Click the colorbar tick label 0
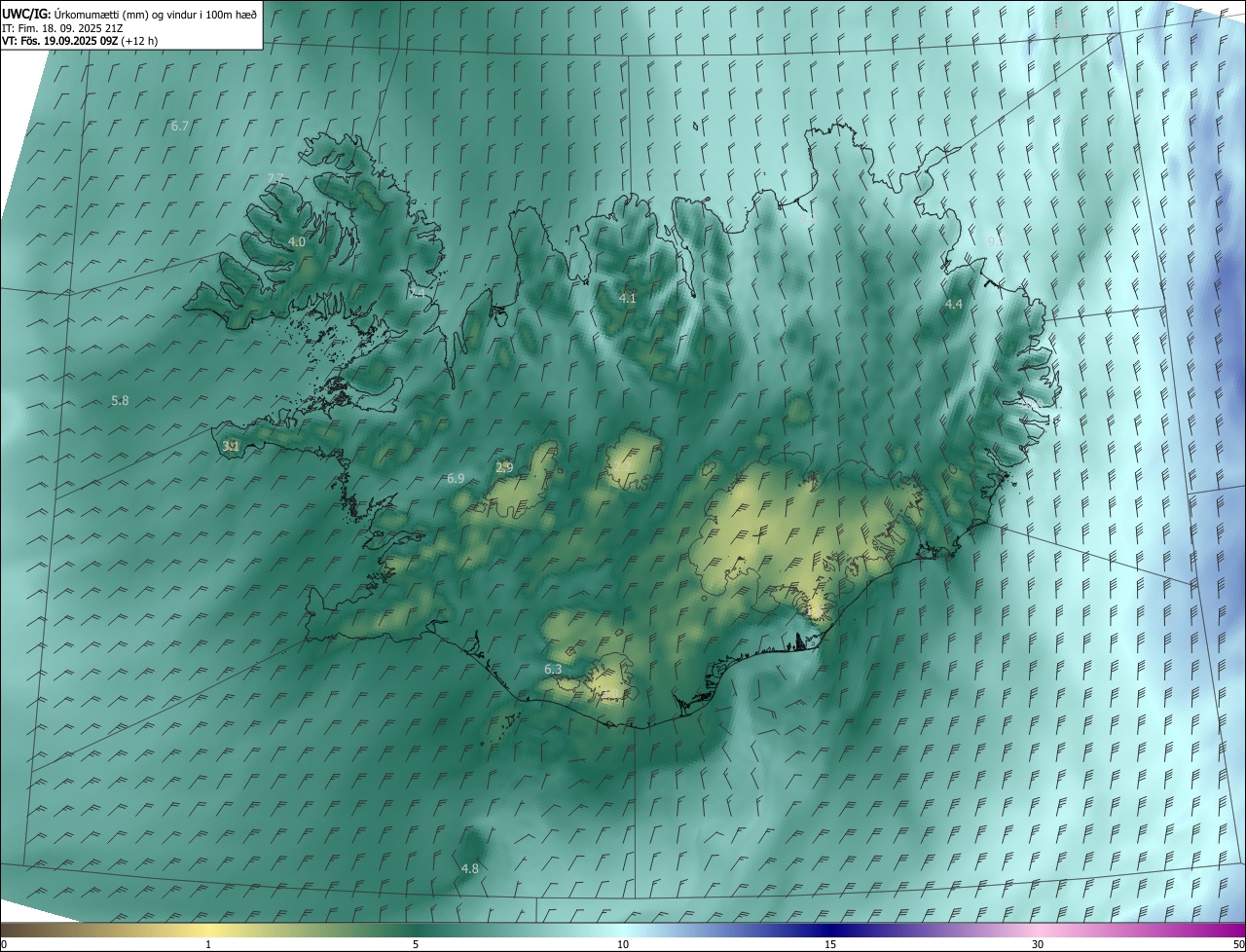Image resolution: width=1246 pixels, height=952 pixels. (x=4, y=944)
